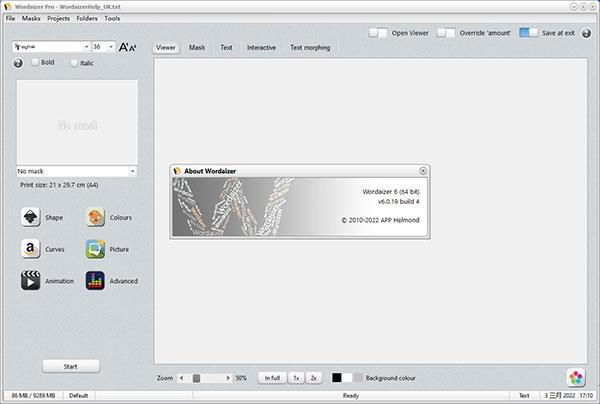The image size is (600, 404).
Task: Click the 1x zoom button
Action: (x=296, y=378)
